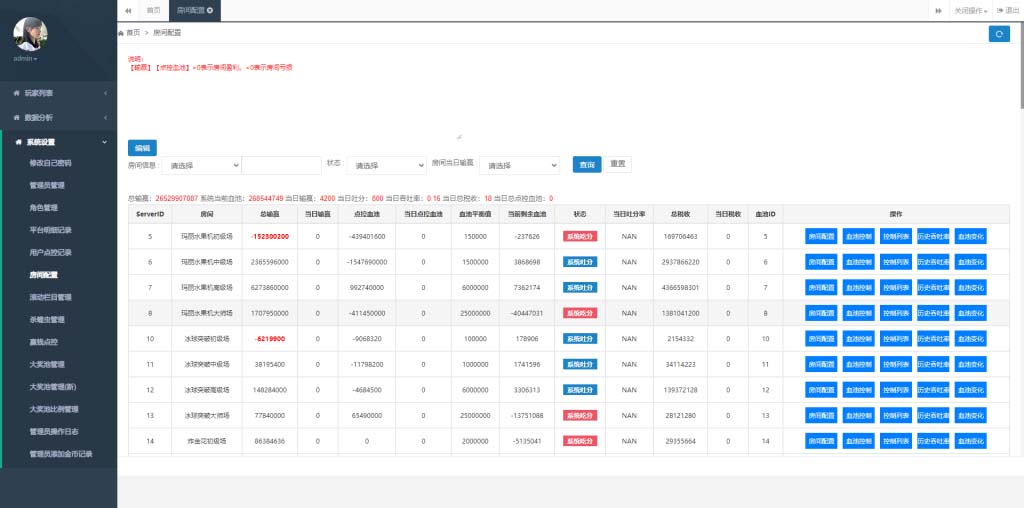Open the 房间当日输赢 dropdown selector

519,165
